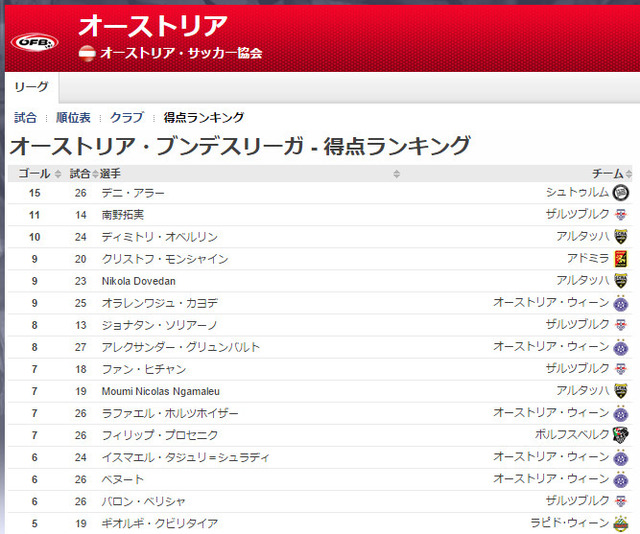The height and width of the screenshot is (534, 640).
Task: Open player デニ・アラー
Action: click(133, 193)
